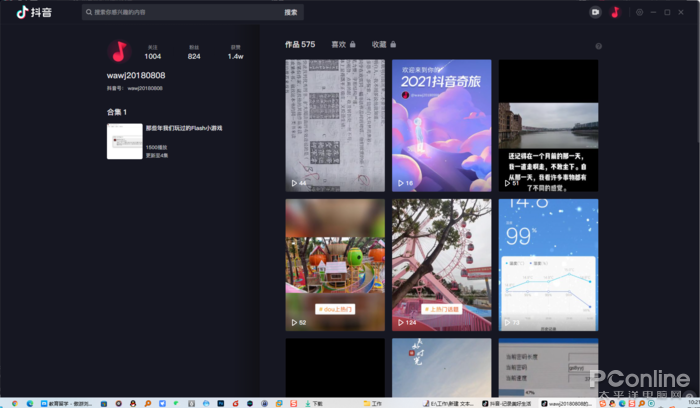Switch to the 喜欢 tab

(x=339, y=44)
